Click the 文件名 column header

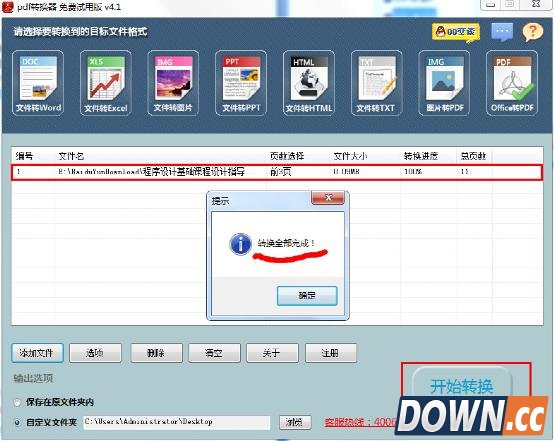pos(71,156)
